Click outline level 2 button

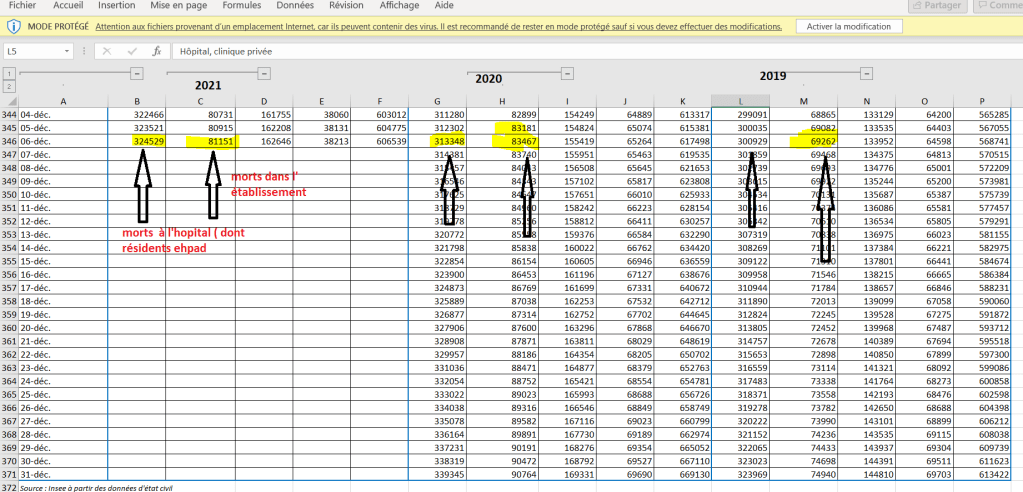click(x=9, y=87)
